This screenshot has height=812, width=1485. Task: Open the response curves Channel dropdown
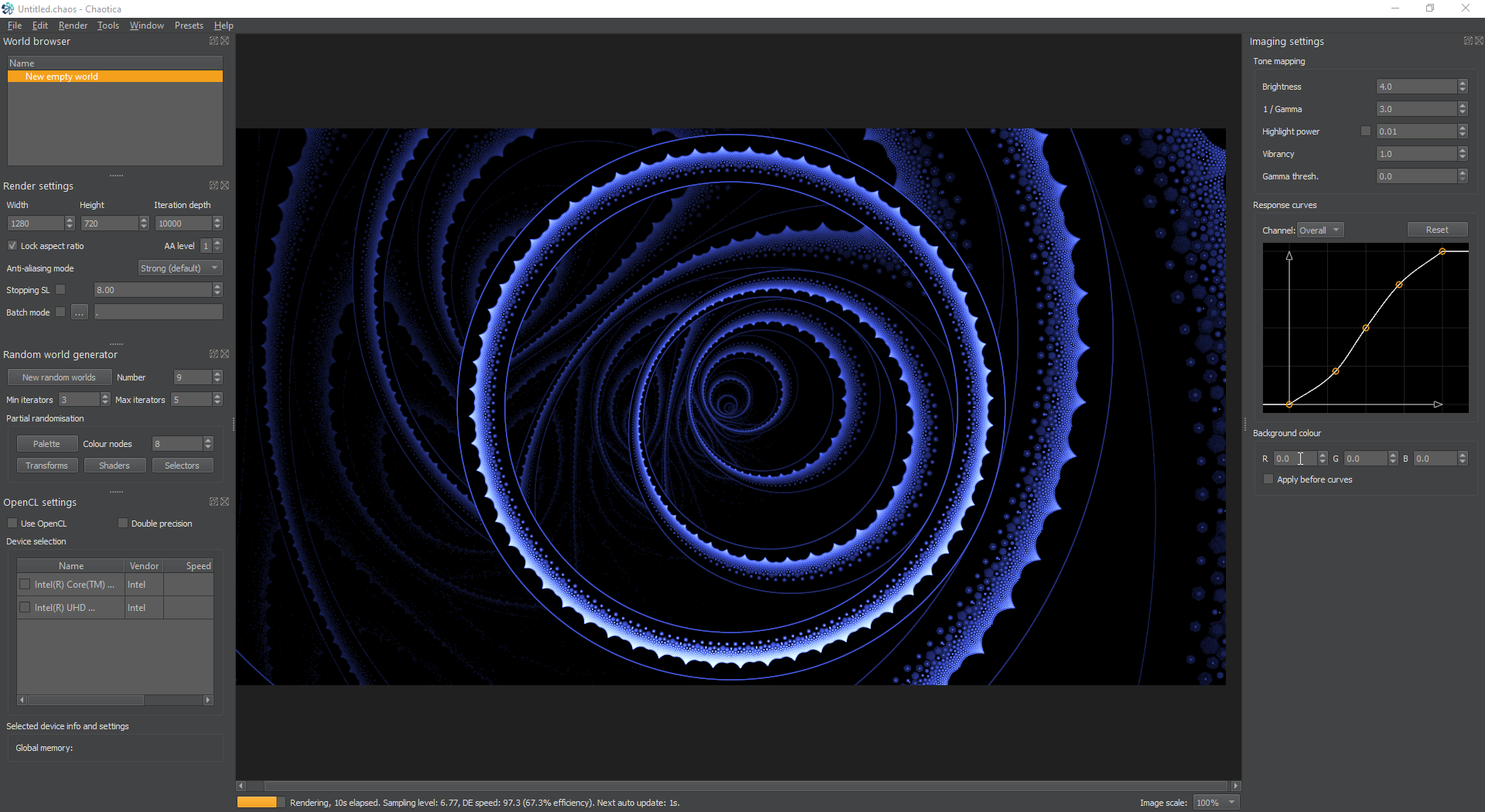click(1320, 230)
